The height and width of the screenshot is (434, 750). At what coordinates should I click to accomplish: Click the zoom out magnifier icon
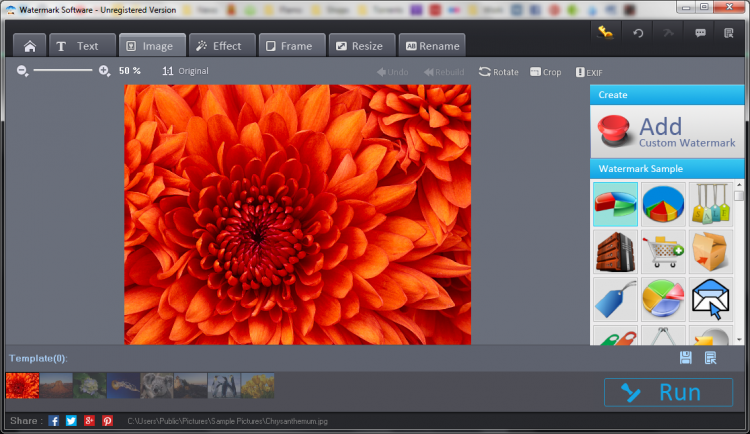pos(22,71)
